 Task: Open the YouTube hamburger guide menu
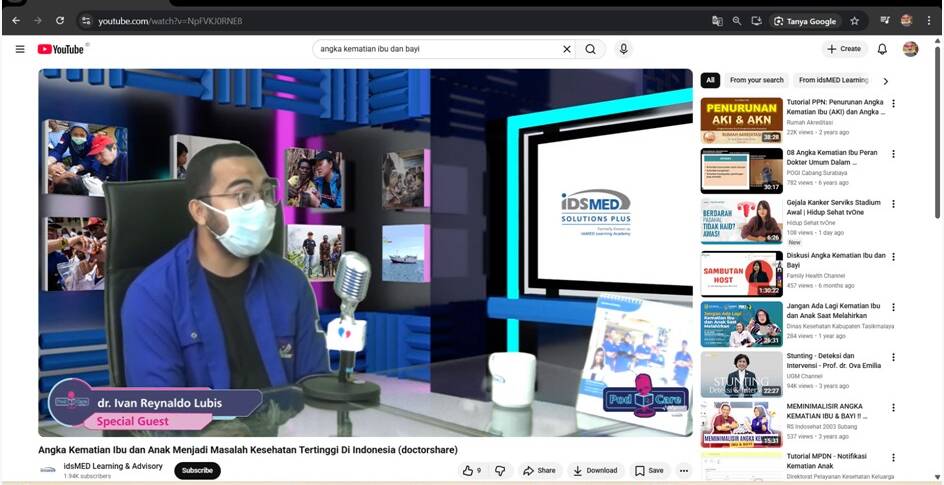(x=19, y=49)
